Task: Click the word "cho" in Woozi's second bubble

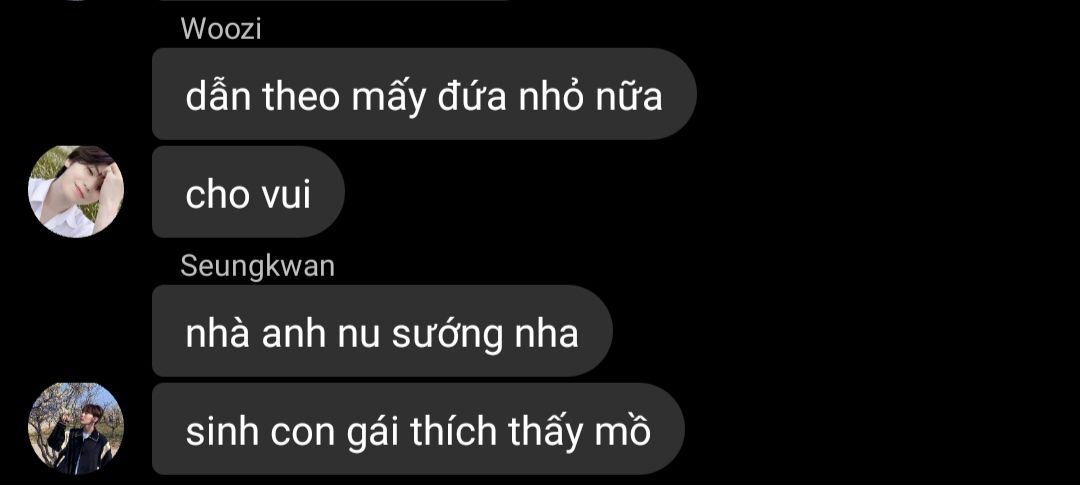Action: point(217,195)
